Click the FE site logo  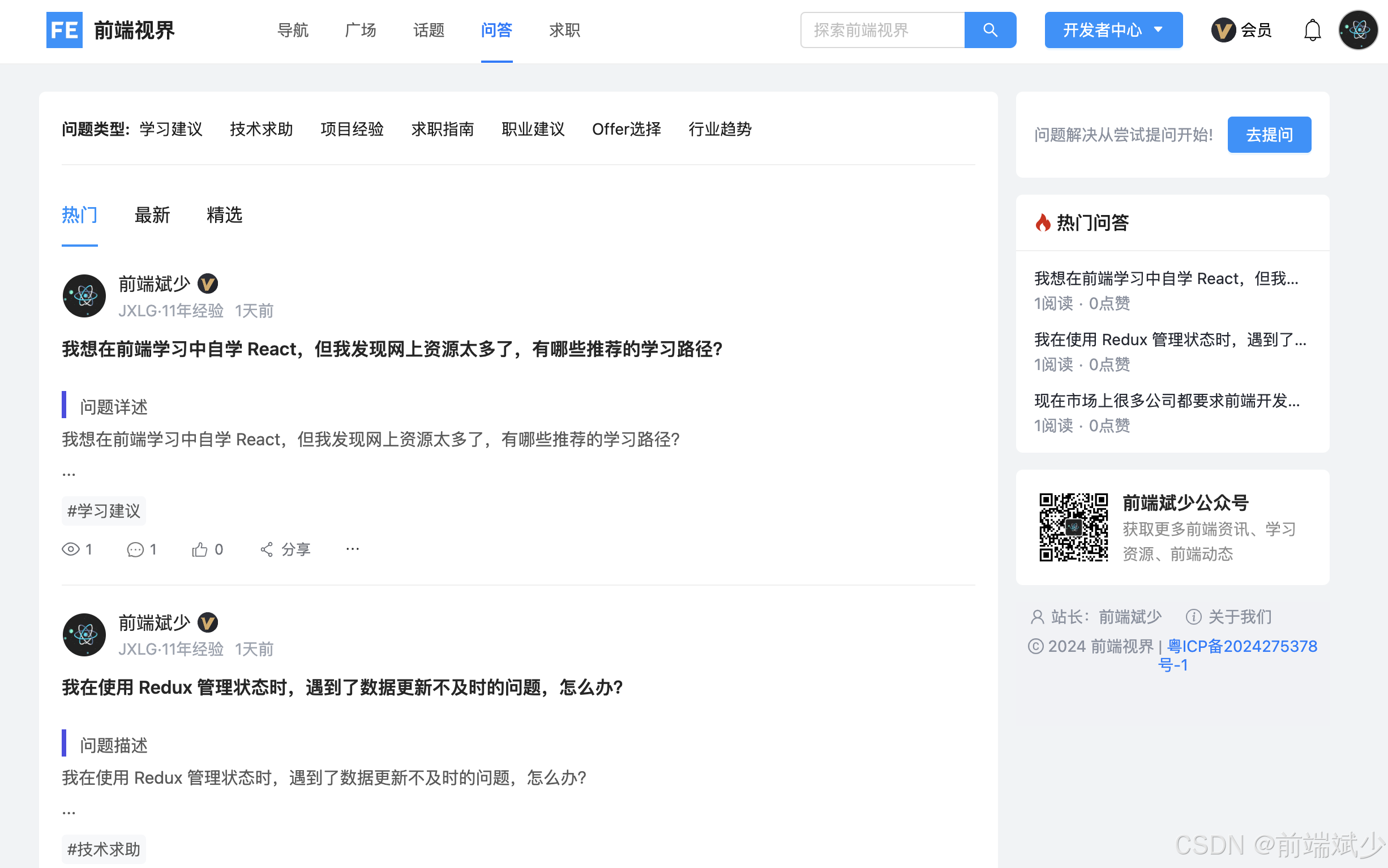[64, 30]
